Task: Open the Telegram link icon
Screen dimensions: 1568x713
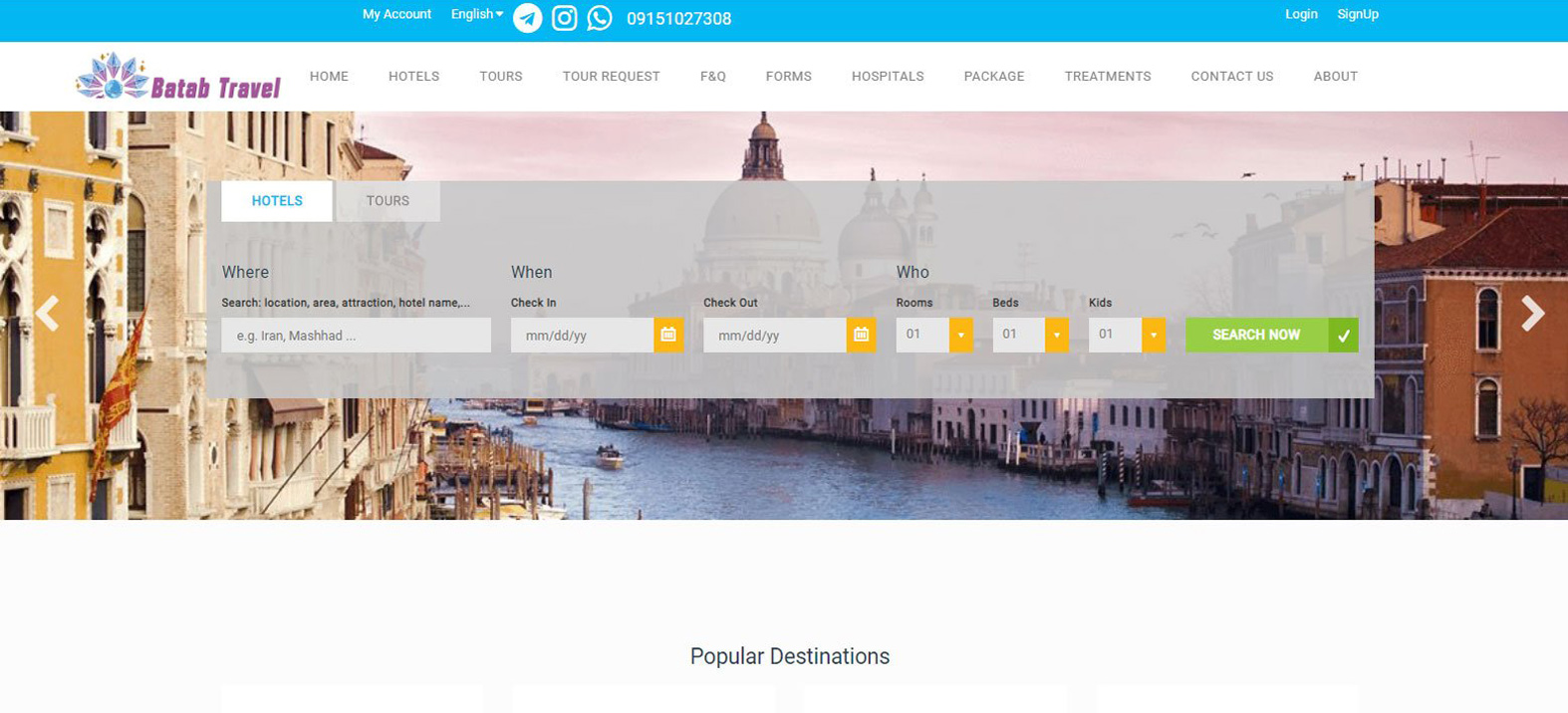Action: pos(527,18)
